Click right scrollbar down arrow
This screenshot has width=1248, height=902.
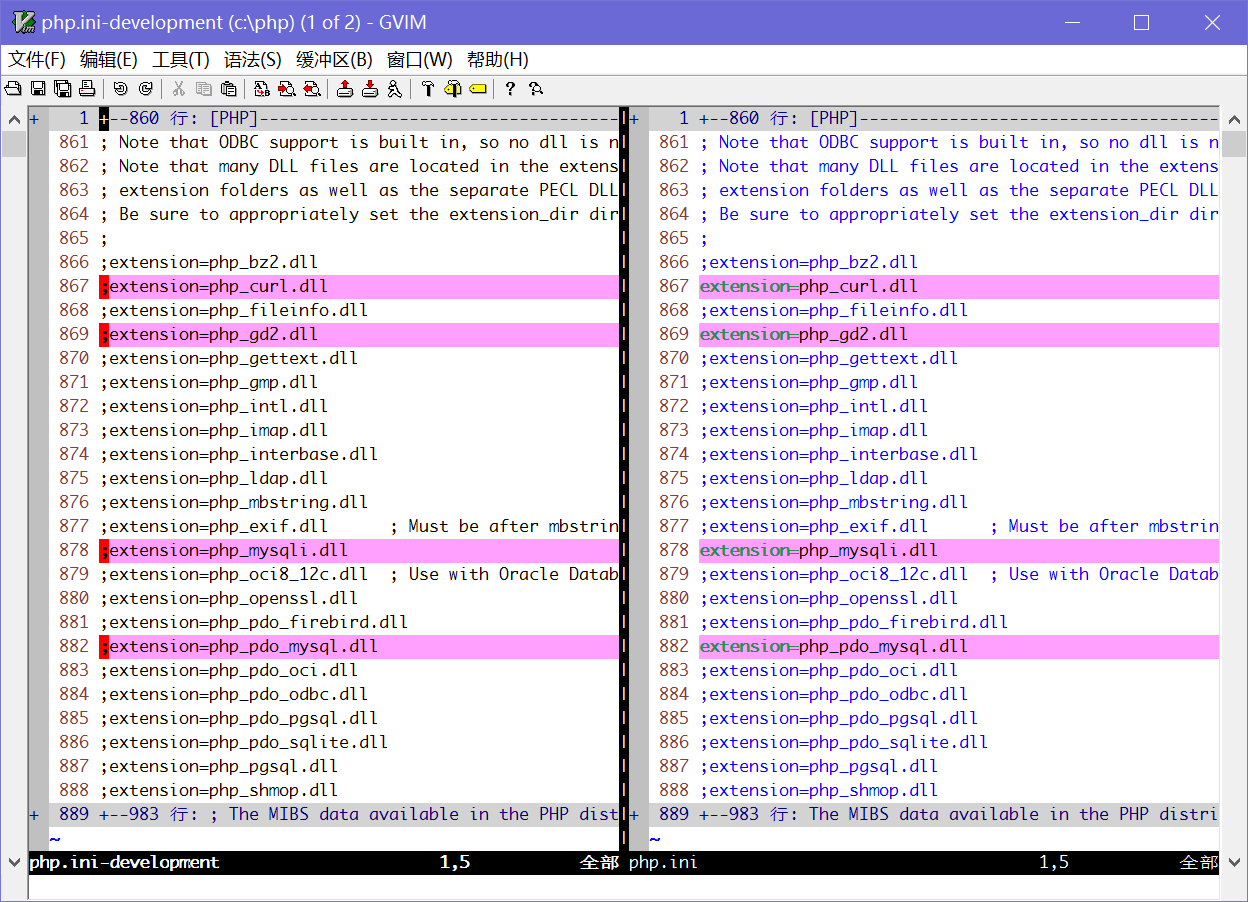tap(1235, 861)
